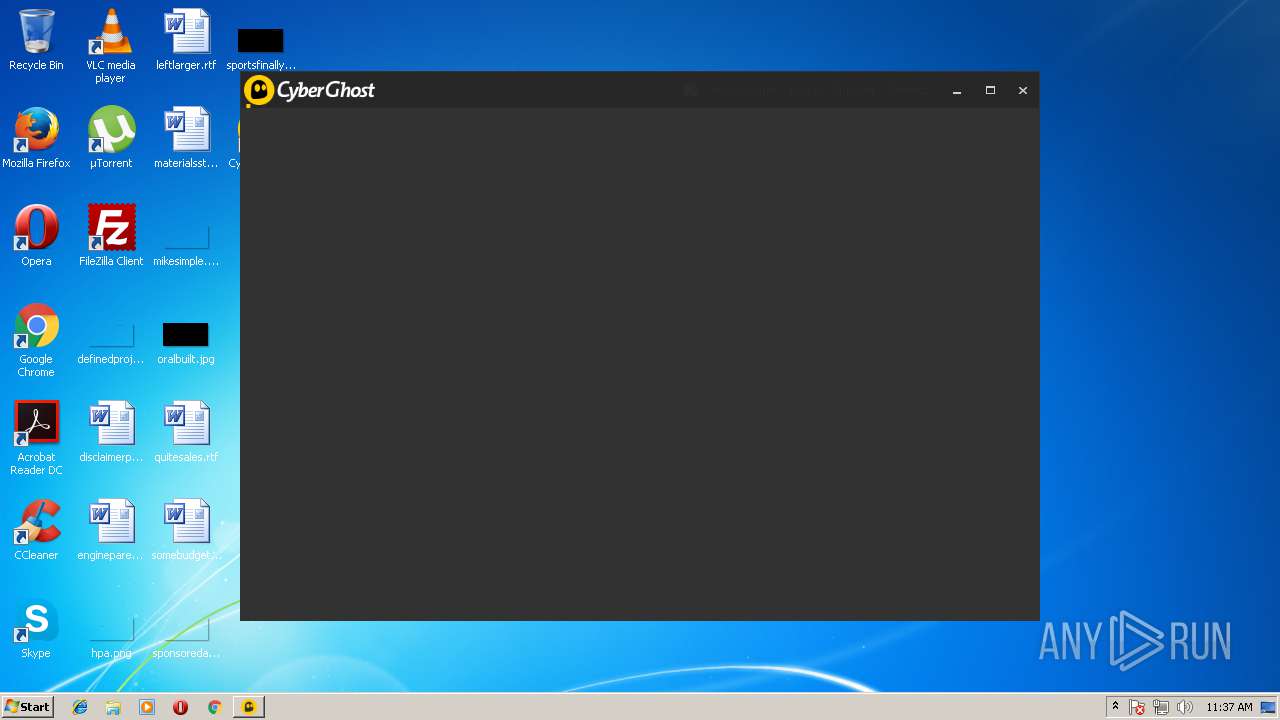
Task: Launch the CCleaner desktop shortcut
Action: pos(36,530)
